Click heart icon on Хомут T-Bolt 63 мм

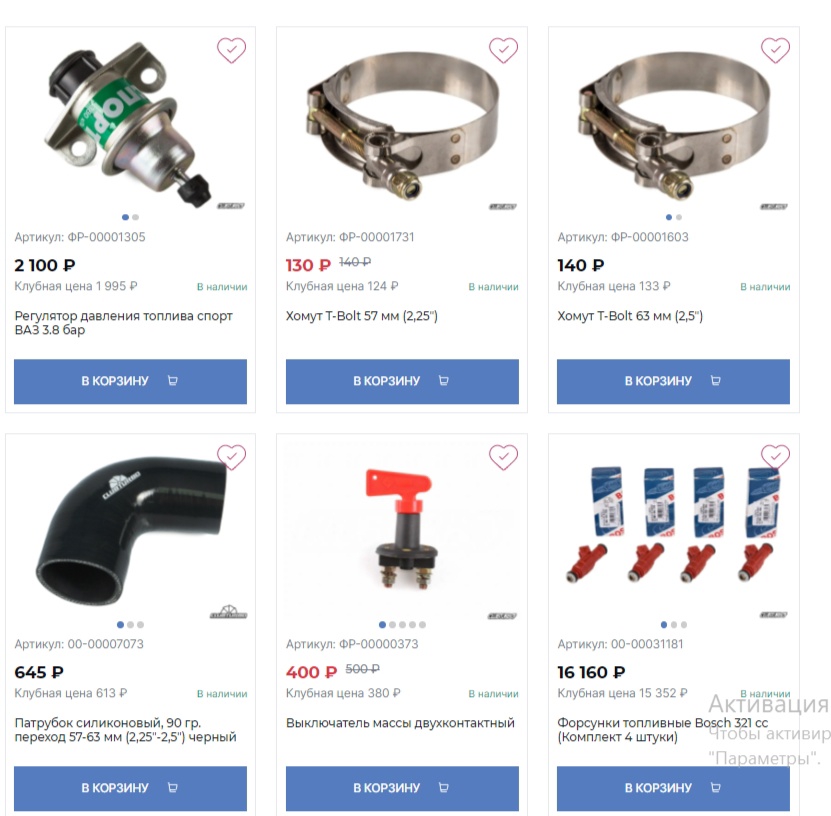[x=775, y=50]
